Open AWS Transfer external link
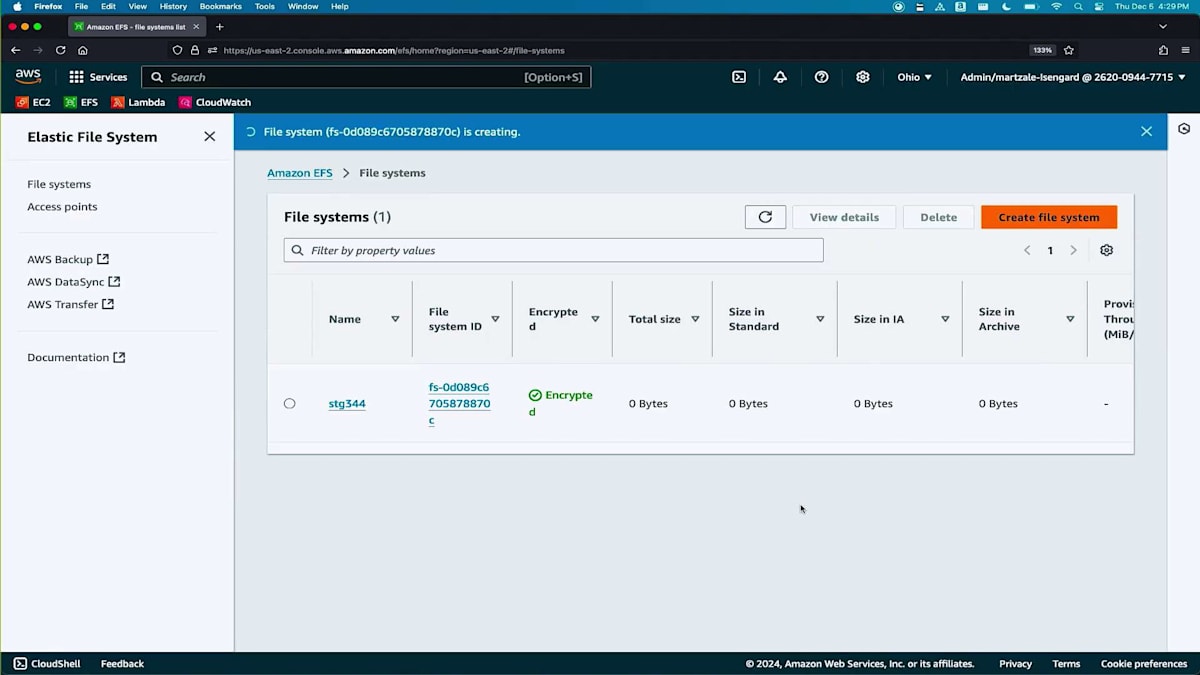Screen dimensions: 1200x675 tap(70, 304)
